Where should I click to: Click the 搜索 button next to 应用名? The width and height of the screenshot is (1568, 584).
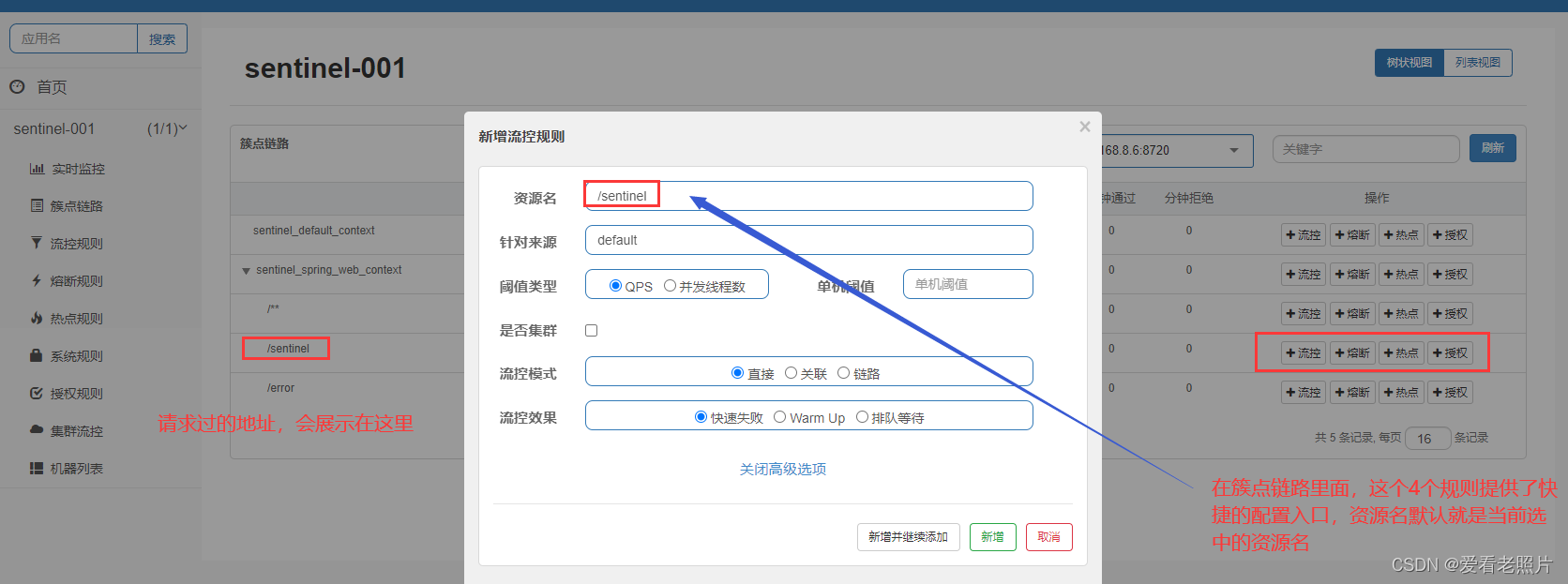(x=162, y=39)
